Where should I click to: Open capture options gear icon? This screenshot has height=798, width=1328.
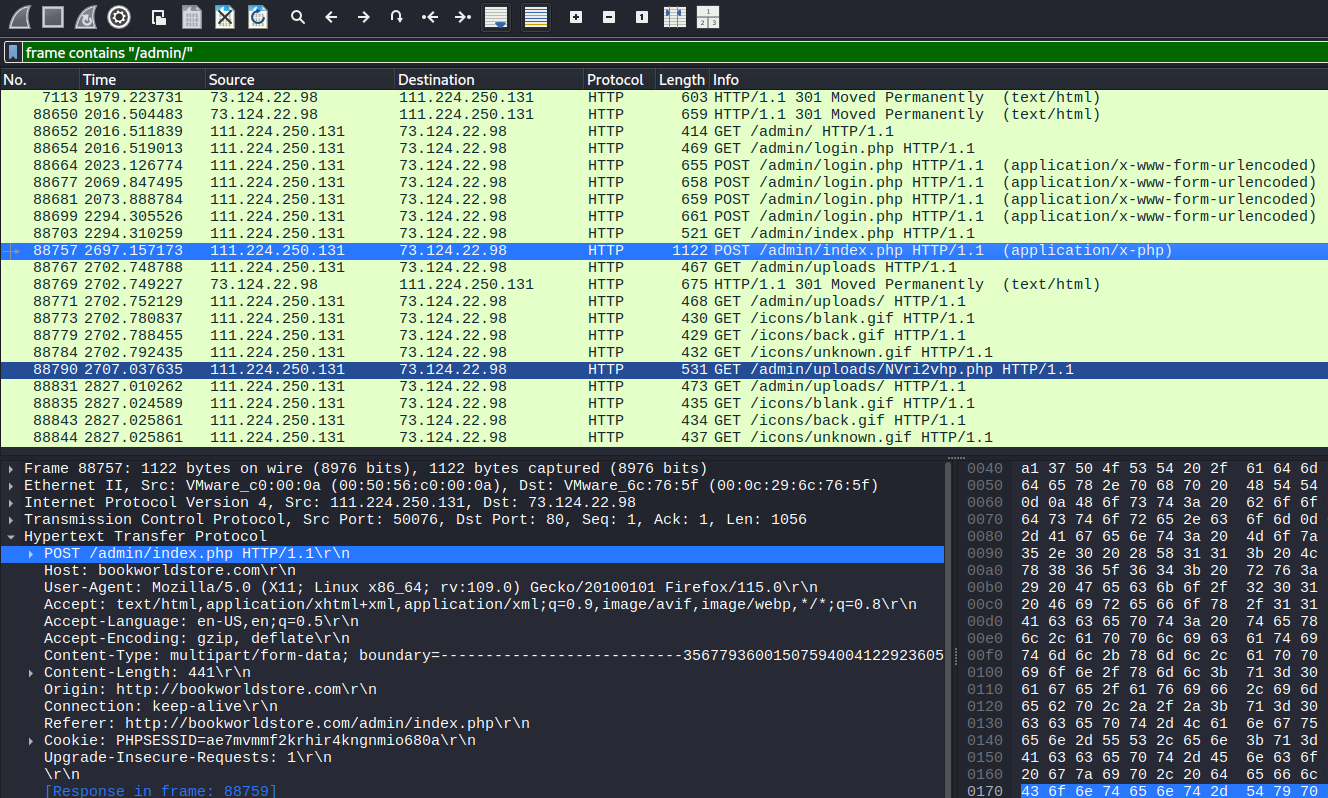(x=119, y=16)
